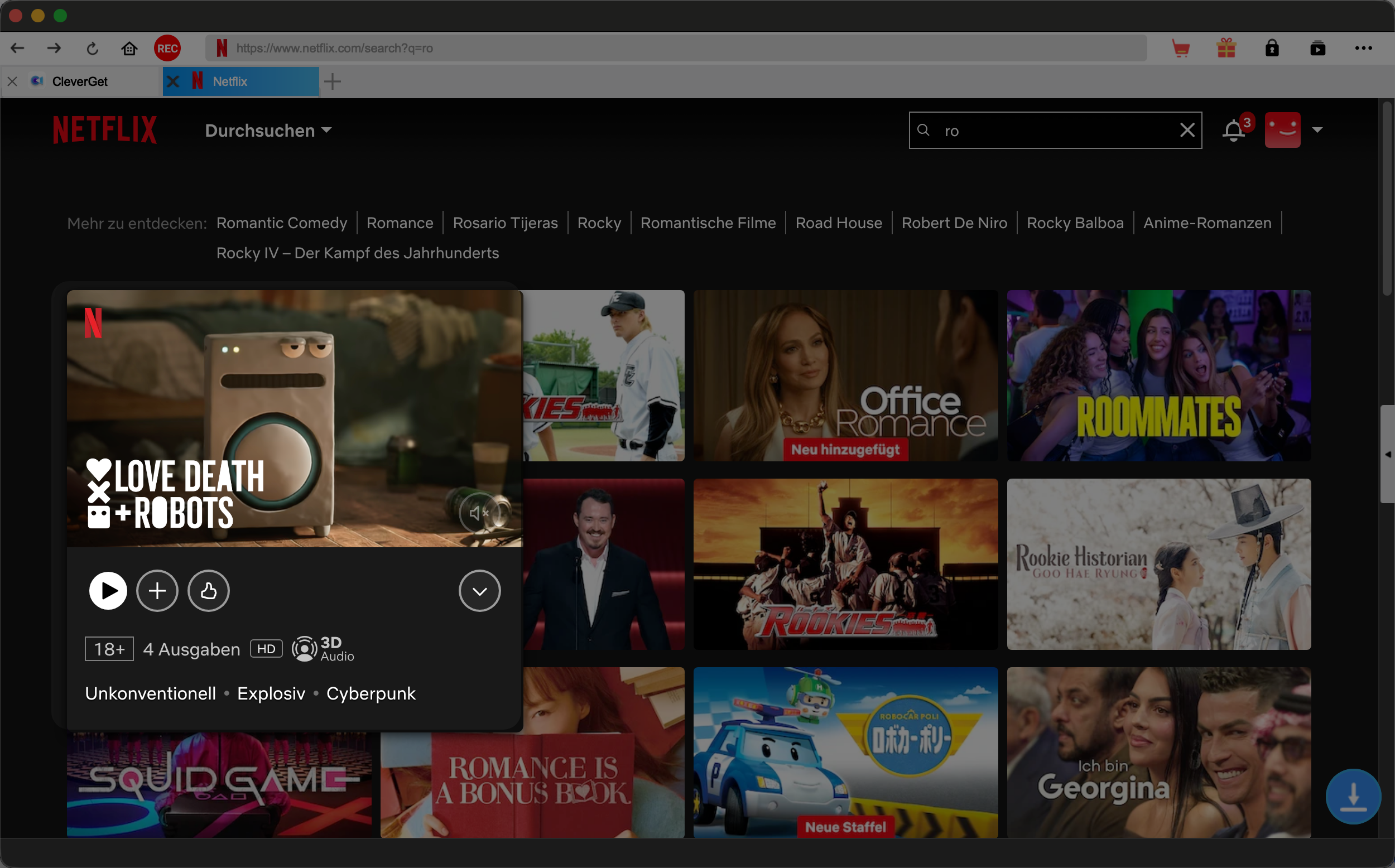
Task: Click the Love Death + Robots preview image
Action: (x=295, y=418)
